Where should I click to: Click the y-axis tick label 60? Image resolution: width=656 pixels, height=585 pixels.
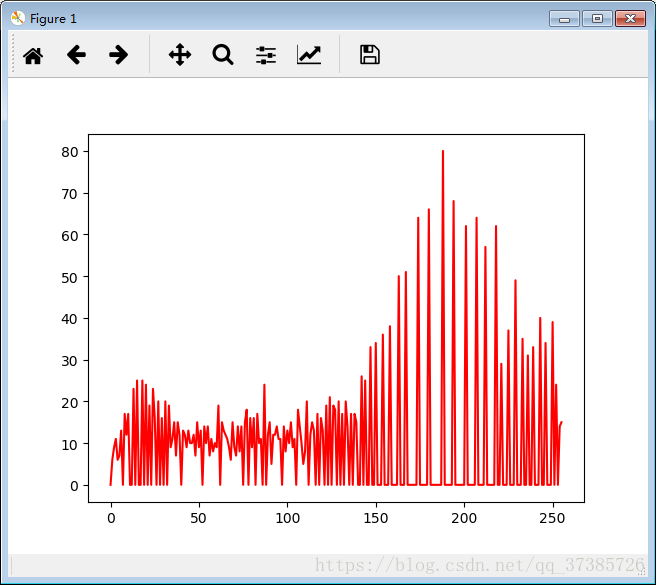click(x=69, y=236)
